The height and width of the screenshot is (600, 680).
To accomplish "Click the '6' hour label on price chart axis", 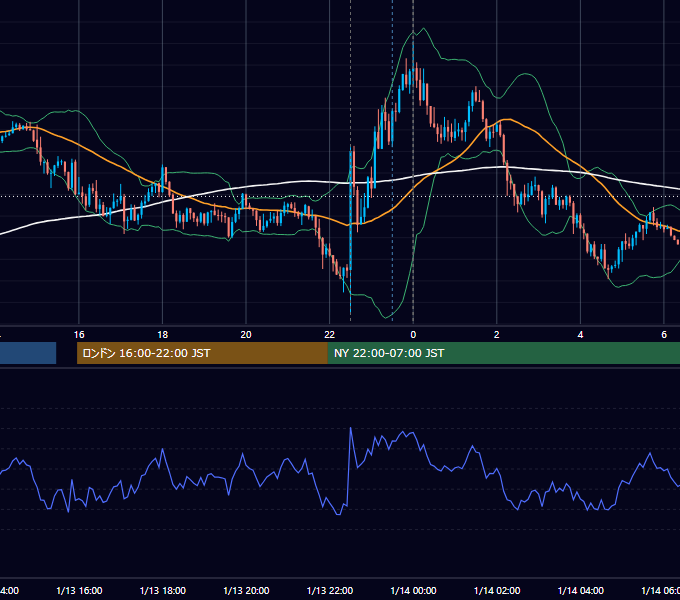I will click(664, 334).
